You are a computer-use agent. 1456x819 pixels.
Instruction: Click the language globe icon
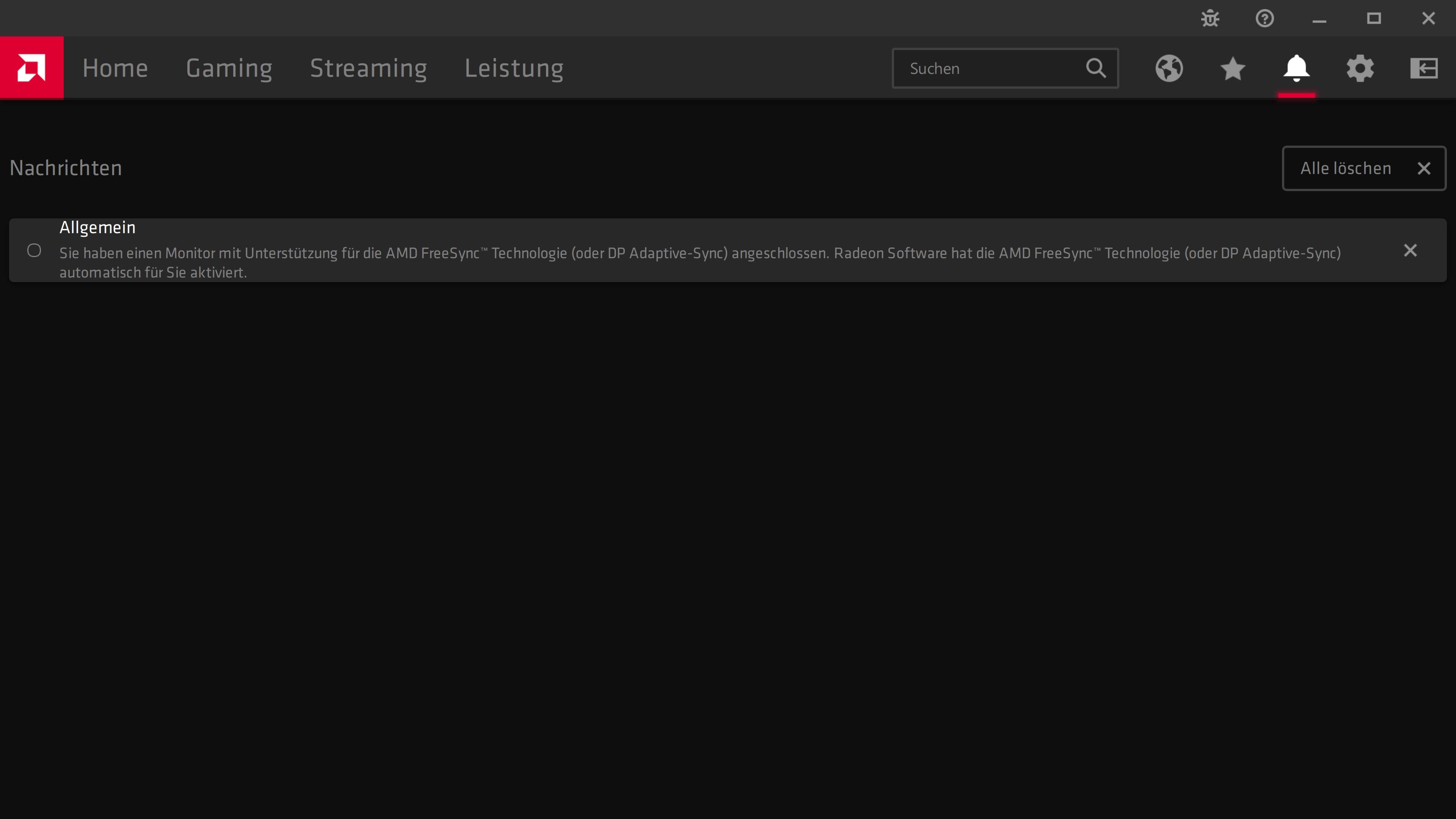(x=1169, y=68)
